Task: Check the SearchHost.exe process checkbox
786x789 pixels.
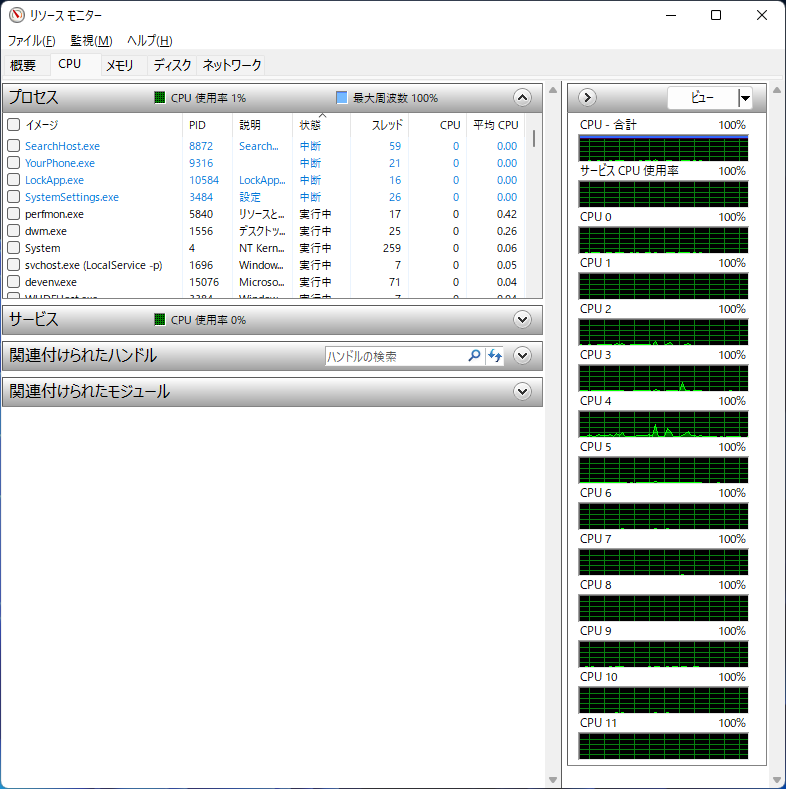Action: (14, 146)
